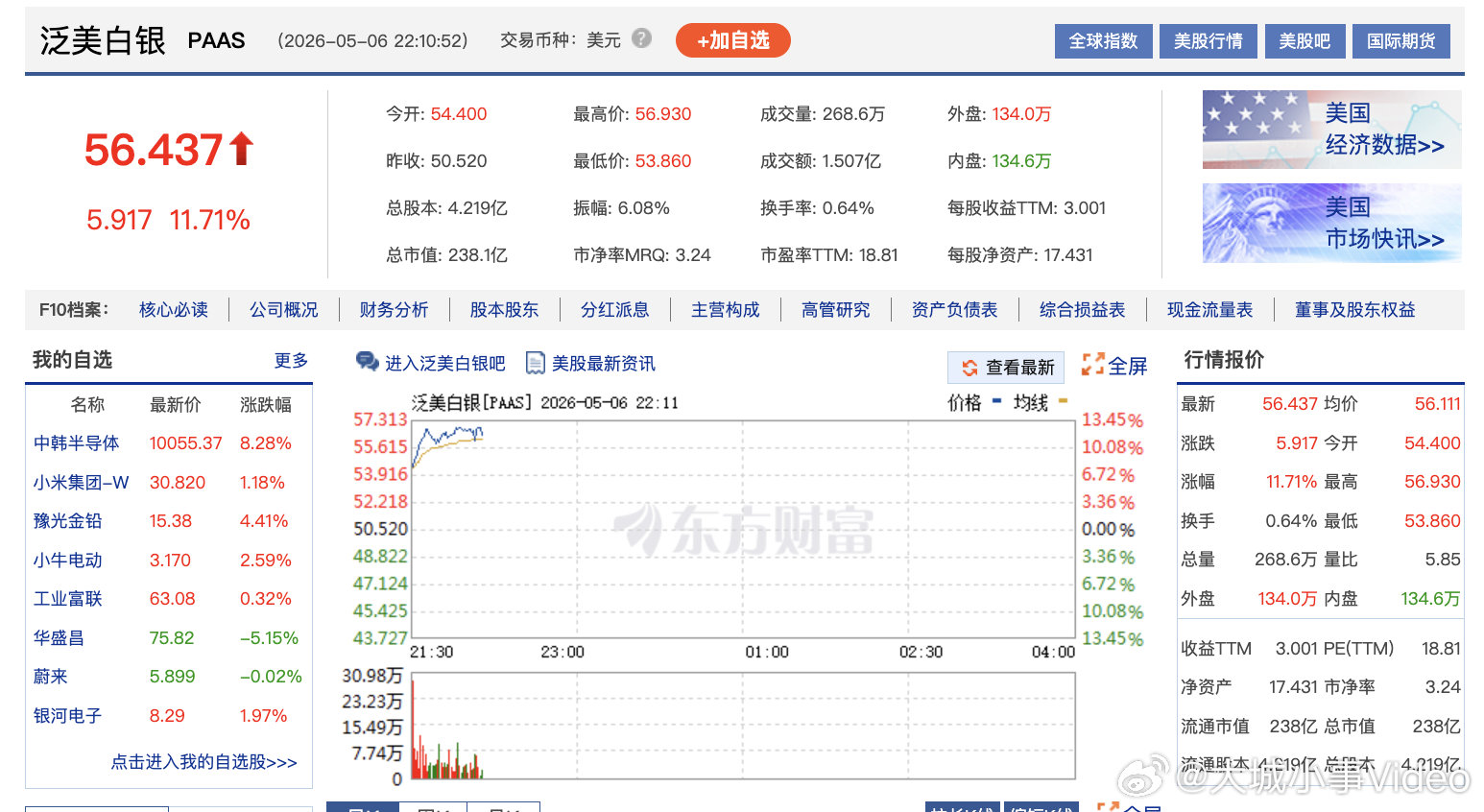The width and height of the screenshot is (1484, 812).
Task: Click 华盛昌 change -5.15%
Action: coord(270,638)
